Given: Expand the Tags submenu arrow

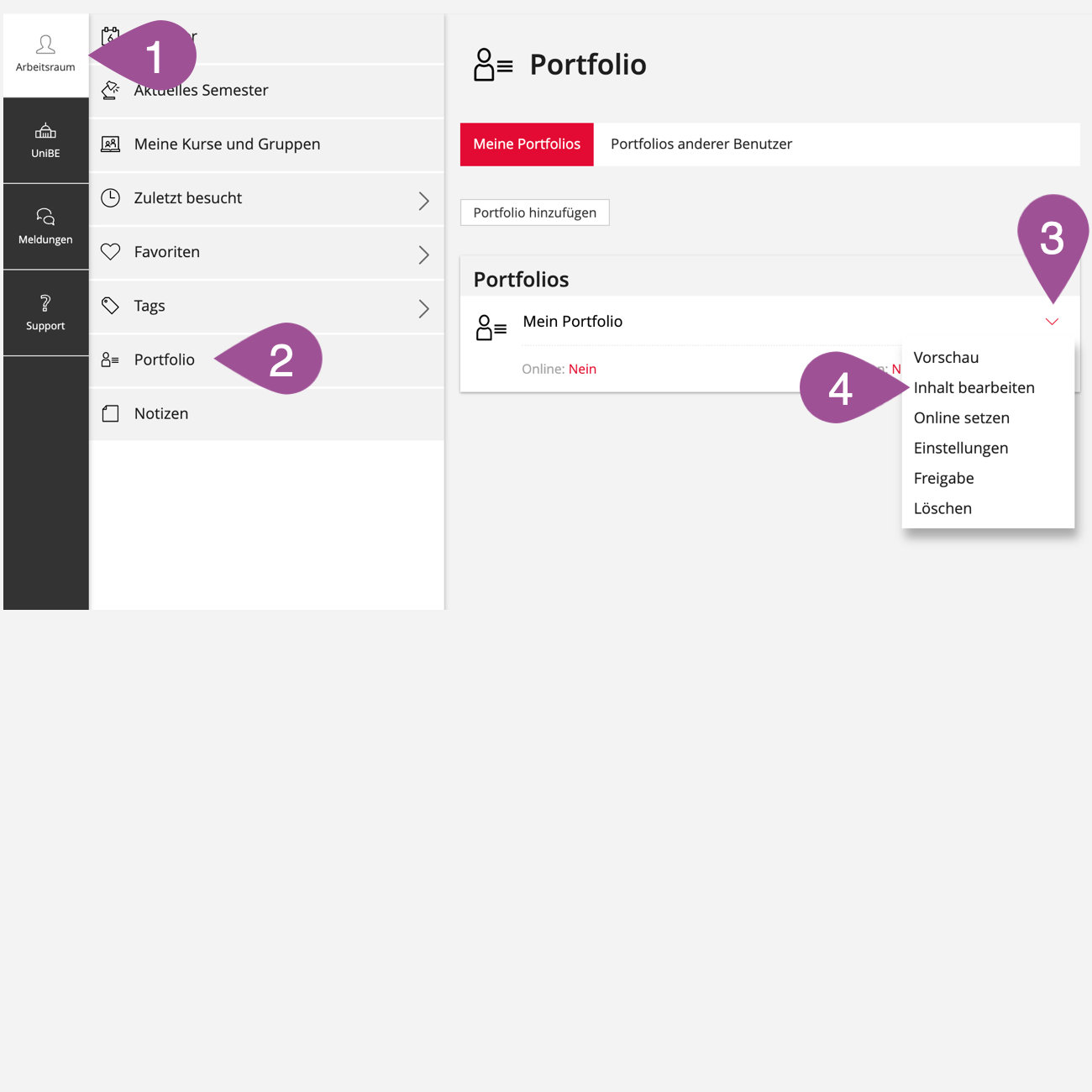Looking at the screenshot, I should [423, 308].
